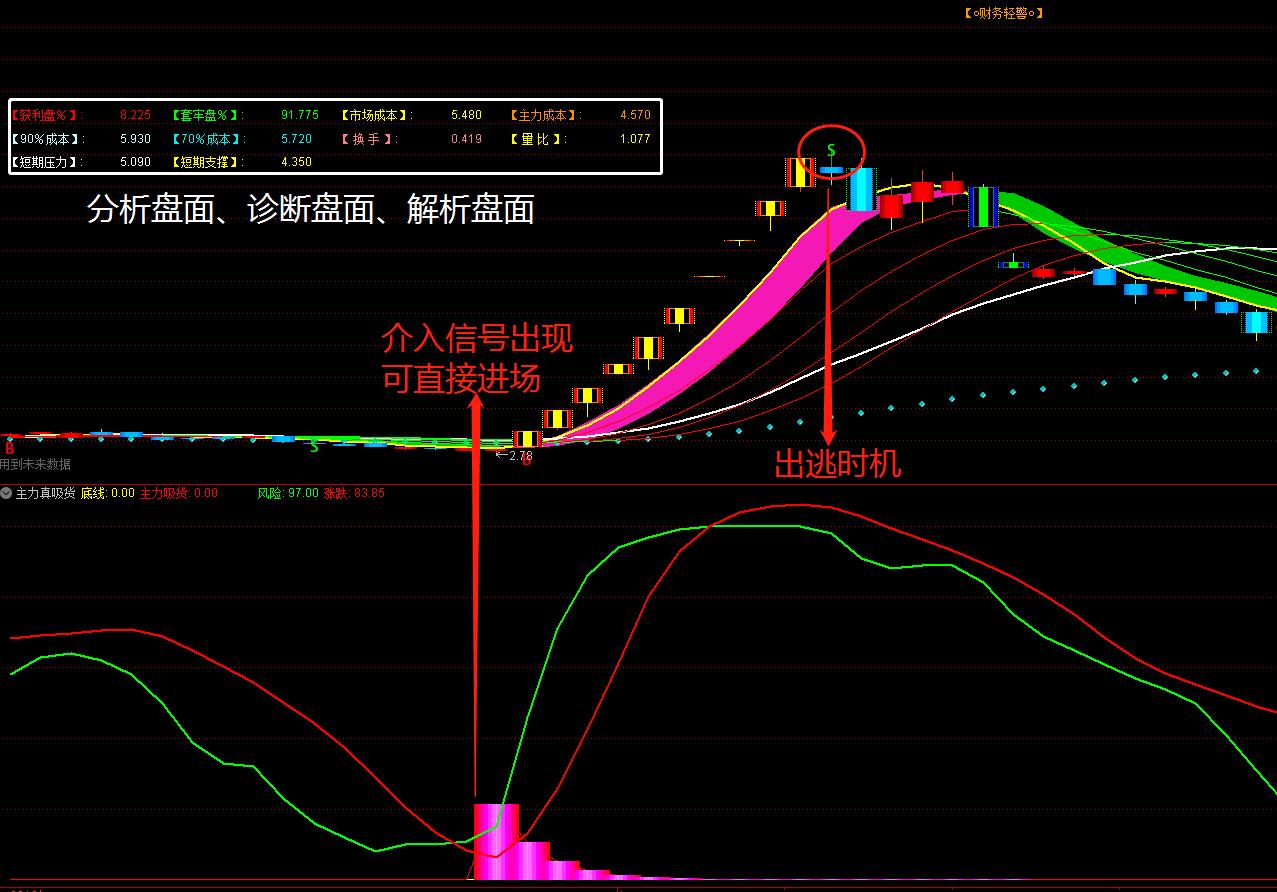Open the 财务轻警 financial warning label
The height and width of the screenshot is (892, 1277).
point(1003,13)
